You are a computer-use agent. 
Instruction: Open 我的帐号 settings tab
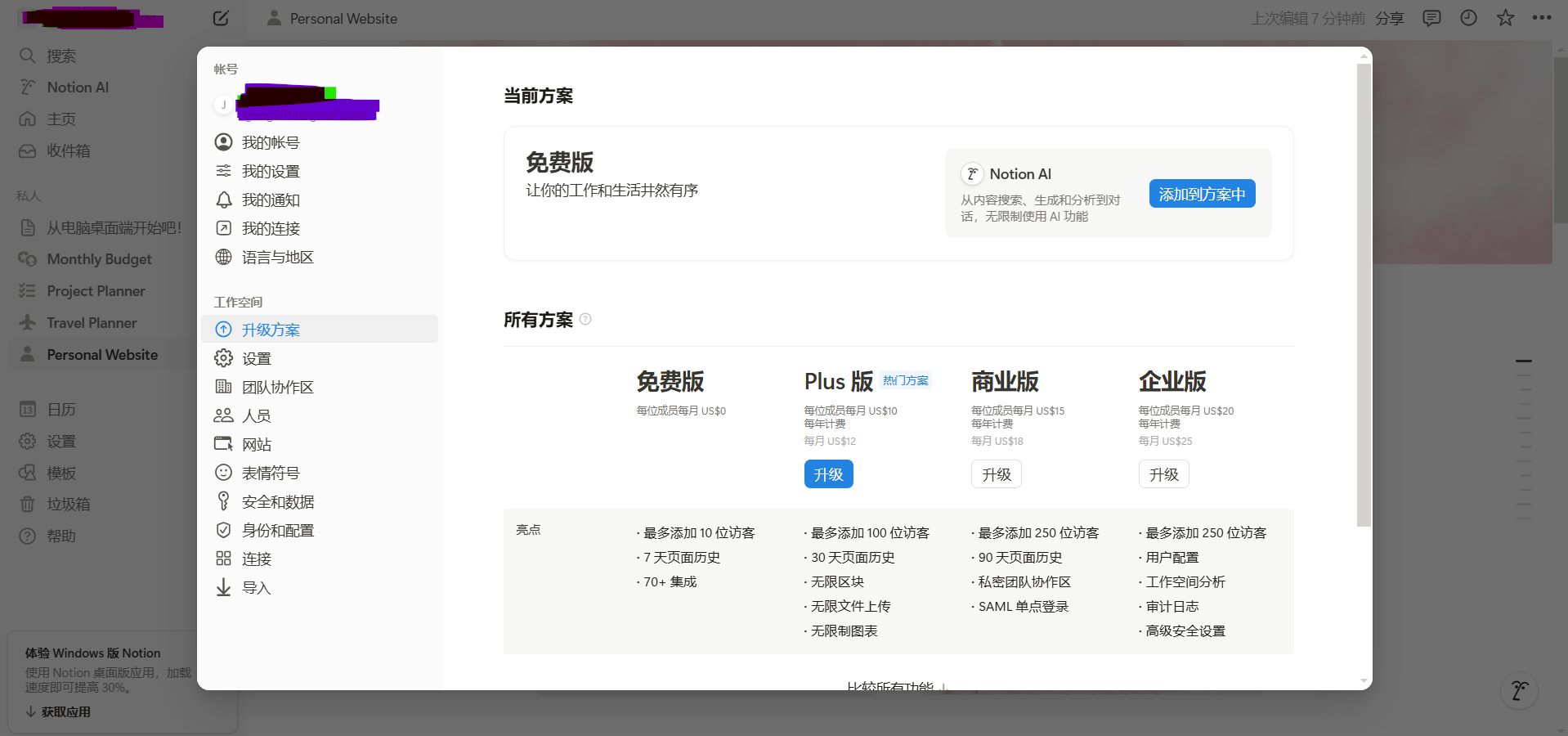click(x=320, y=142)
